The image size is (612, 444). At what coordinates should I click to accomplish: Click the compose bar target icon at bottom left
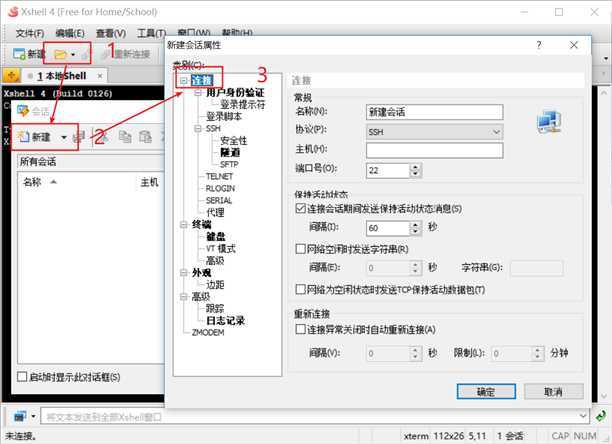[20, 416]
